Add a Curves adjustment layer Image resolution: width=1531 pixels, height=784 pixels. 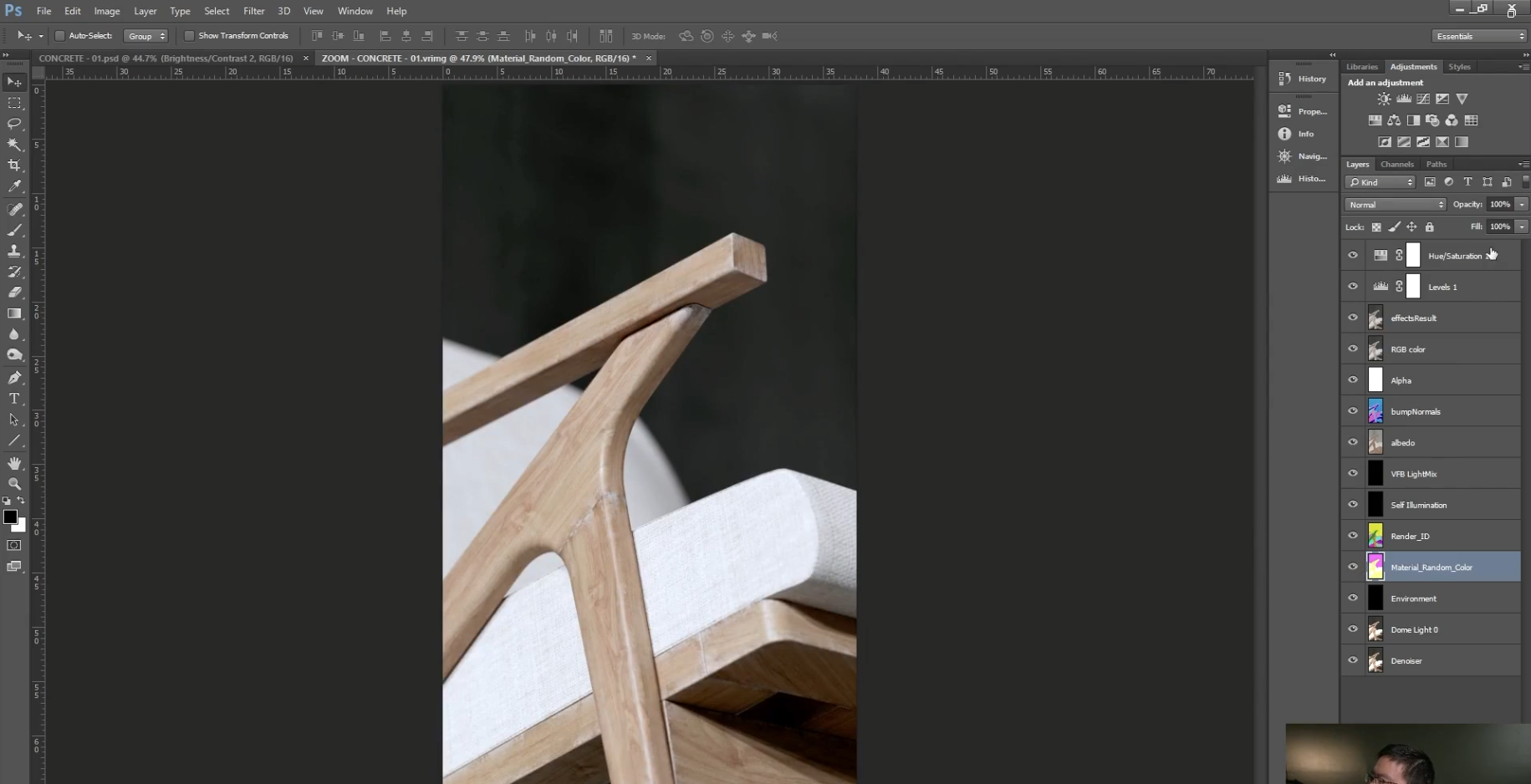1422,98
